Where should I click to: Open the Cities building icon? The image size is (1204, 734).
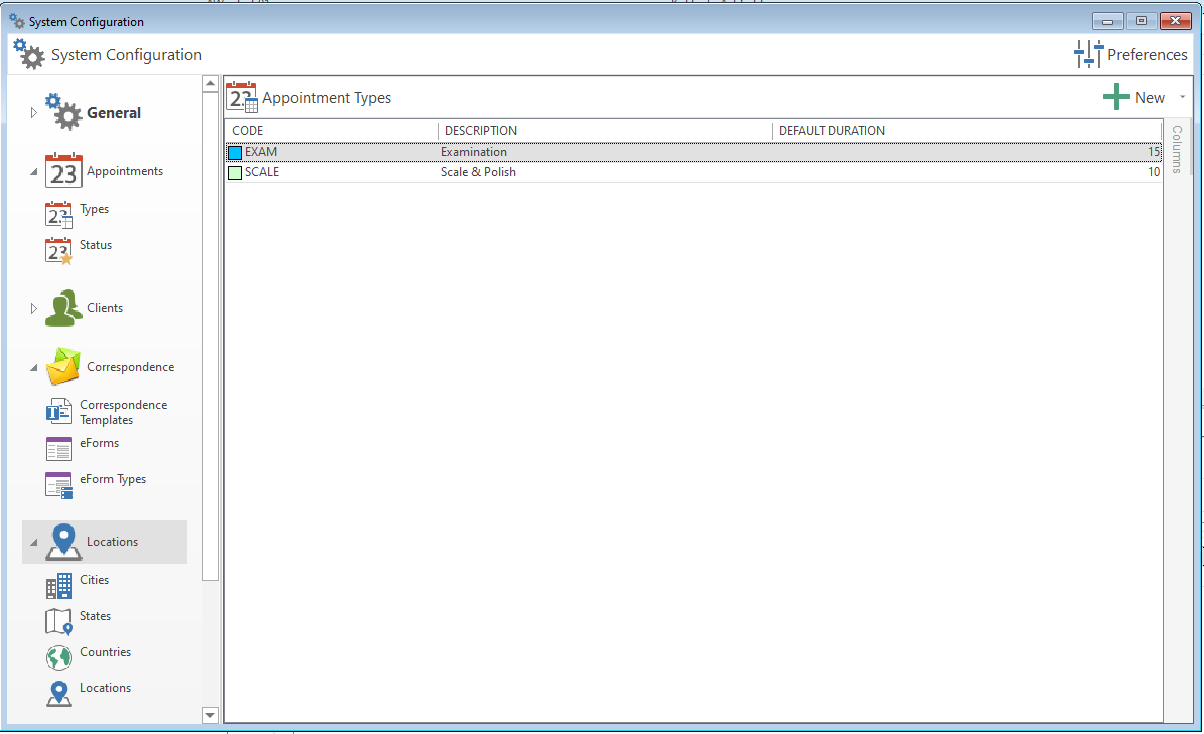(x=59, y=585)
